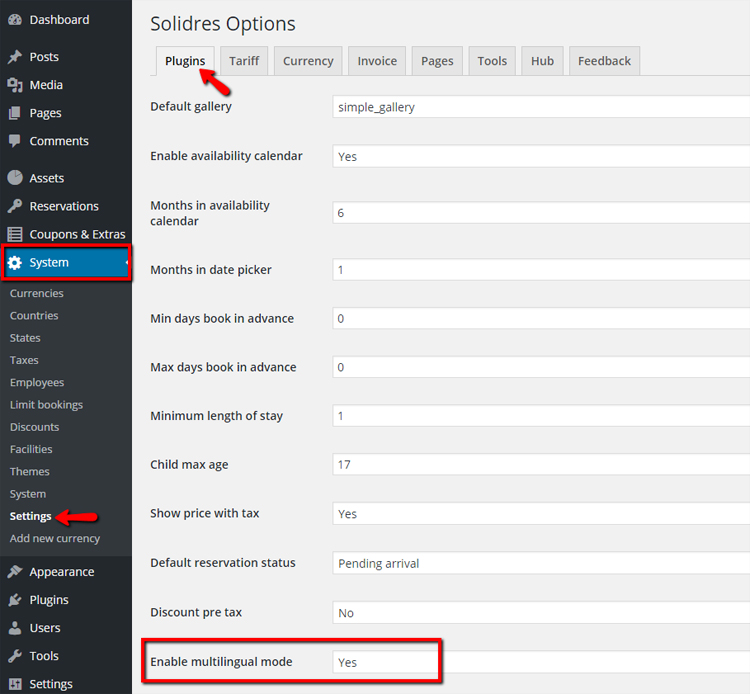Switch to the Plugins options tab
The width and height of the screenshot is (750, 694).
(x=185, y=61)
